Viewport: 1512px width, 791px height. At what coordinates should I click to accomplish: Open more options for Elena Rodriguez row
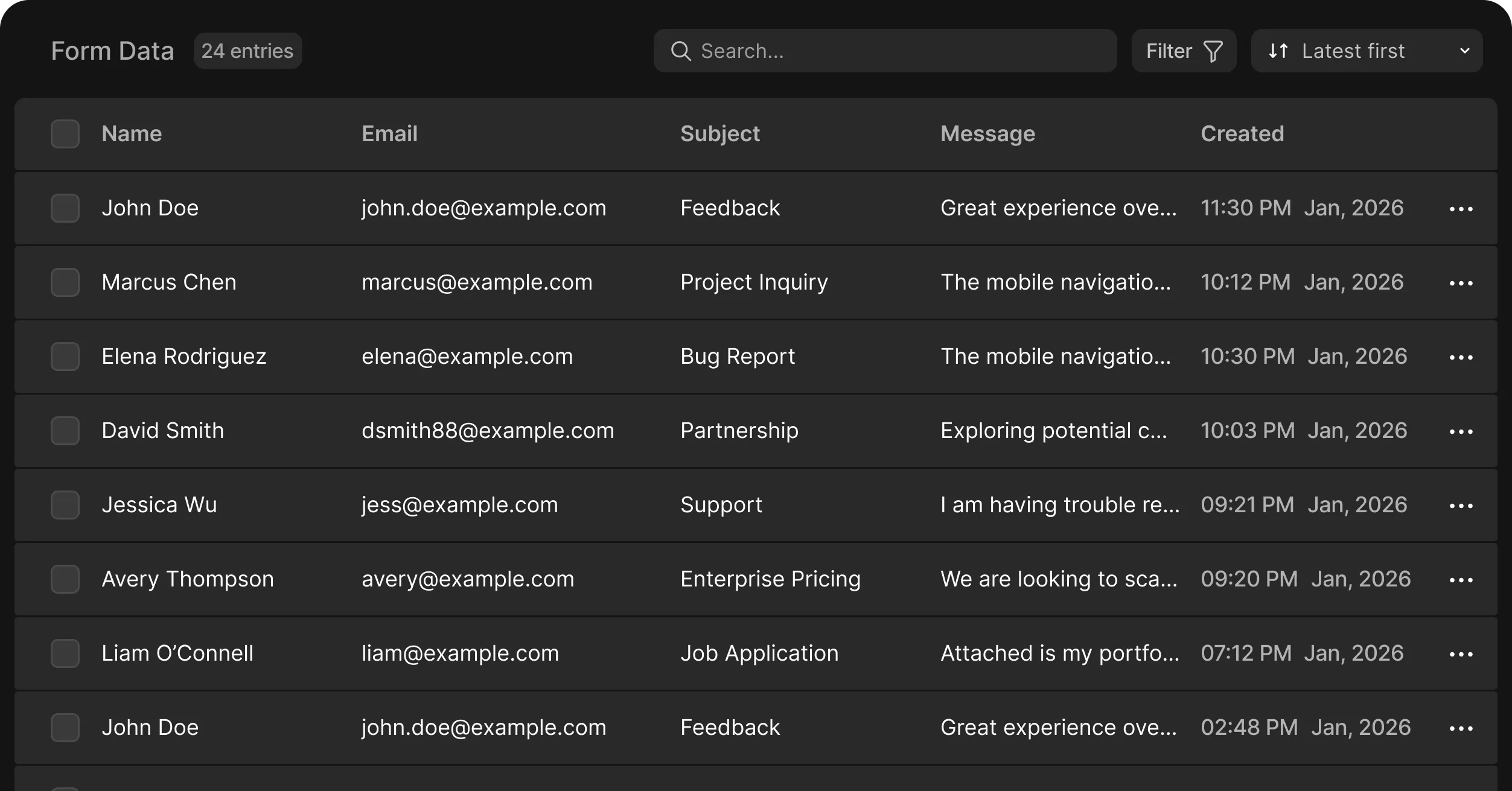pos(1461,357)
